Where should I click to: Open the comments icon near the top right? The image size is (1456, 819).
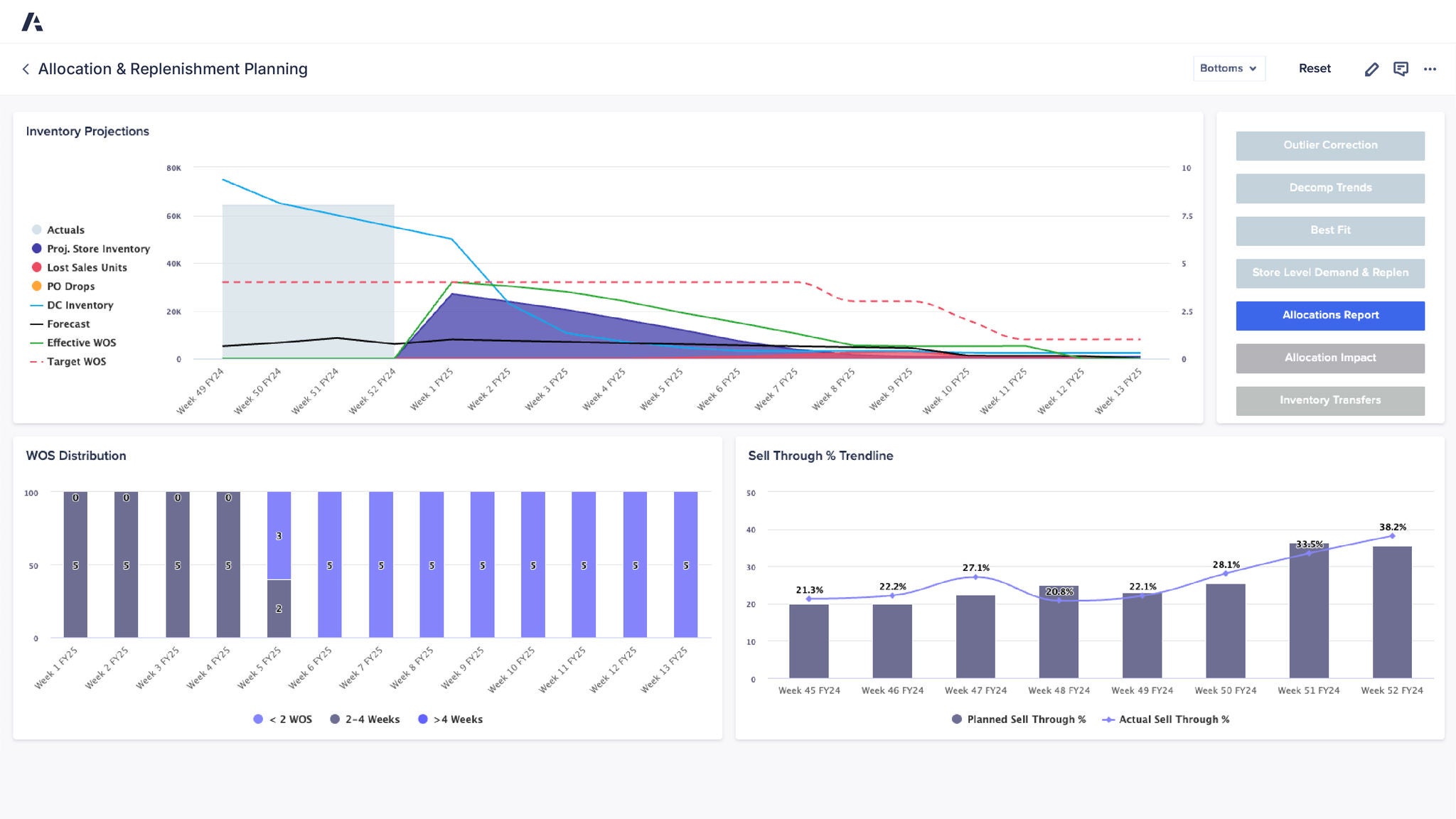[1401, 68]
